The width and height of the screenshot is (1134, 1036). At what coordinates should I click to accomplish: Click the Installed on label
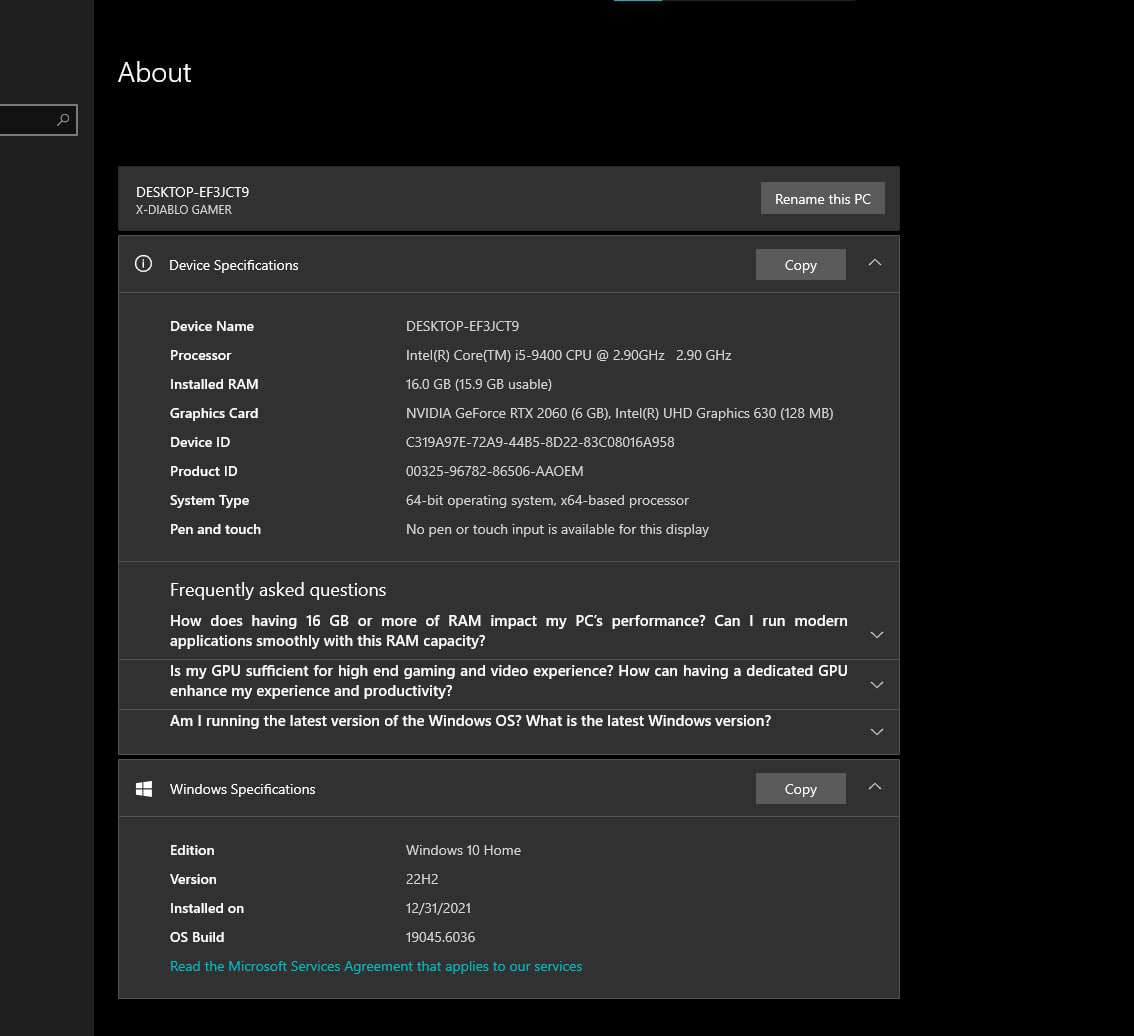[207, 908]
